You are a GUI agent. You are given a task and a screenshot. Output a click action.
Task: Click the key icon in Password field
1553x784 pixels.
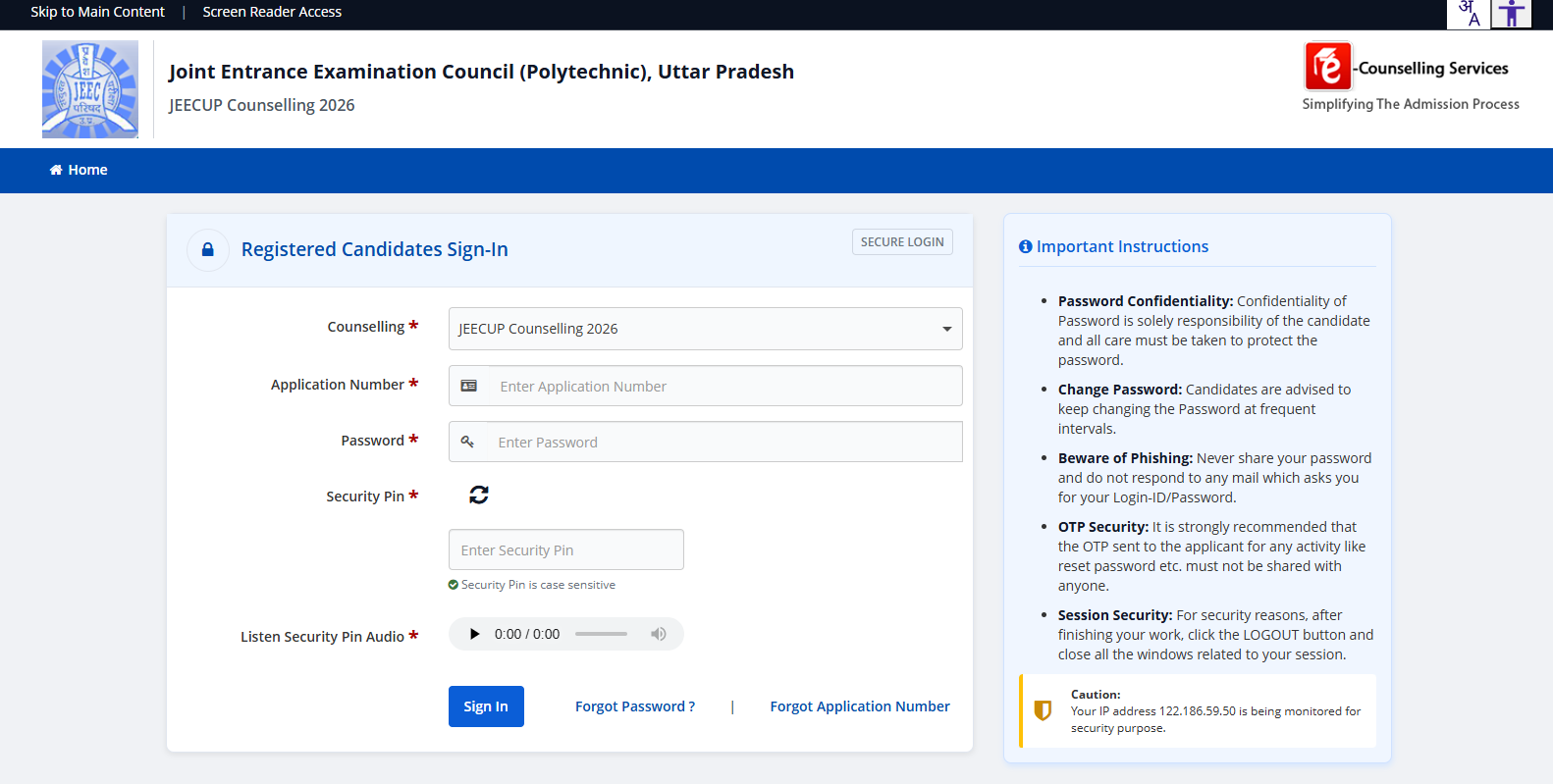(x=467, y=442)
